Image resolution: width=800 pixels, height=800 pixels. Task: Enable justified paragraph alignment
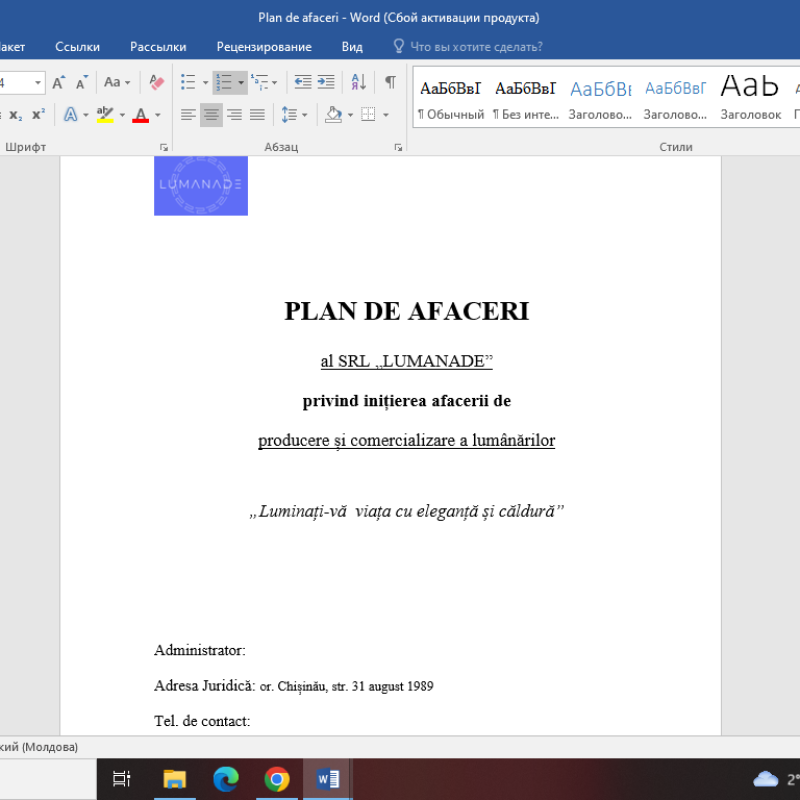click(256, 114)
